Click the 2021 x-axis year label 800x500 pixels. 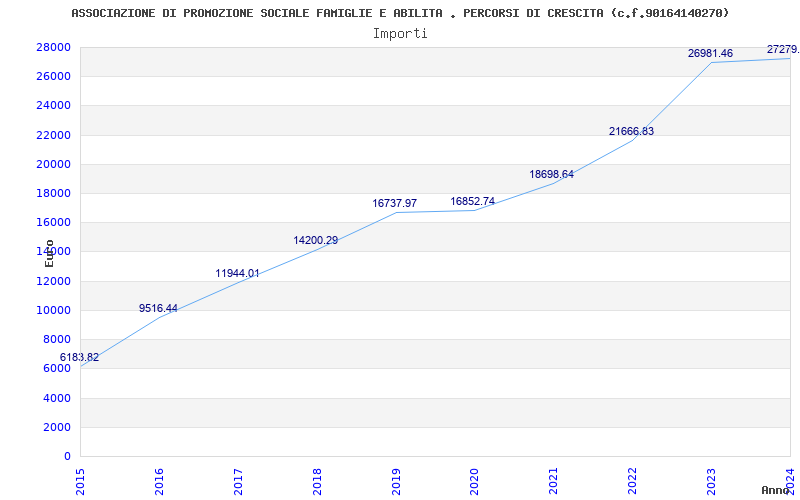click(x=554, y=482)
